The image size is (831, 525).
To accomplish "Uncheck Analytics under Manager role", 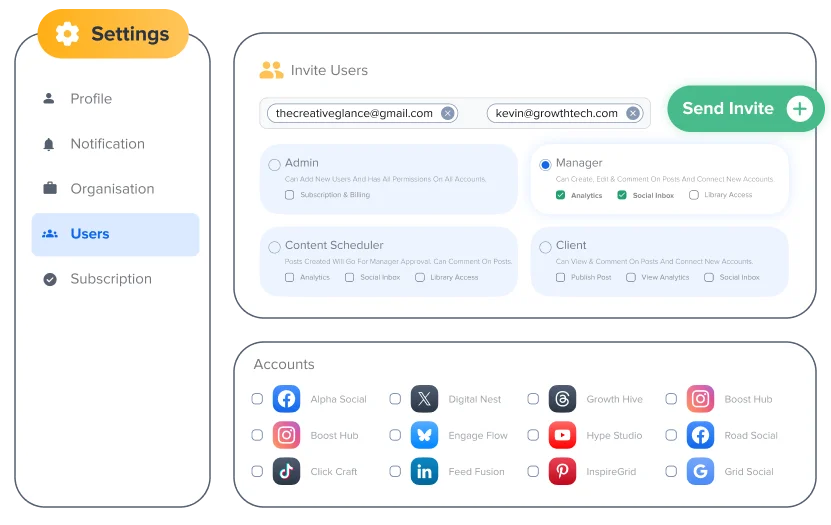I will tap(561, 195).
